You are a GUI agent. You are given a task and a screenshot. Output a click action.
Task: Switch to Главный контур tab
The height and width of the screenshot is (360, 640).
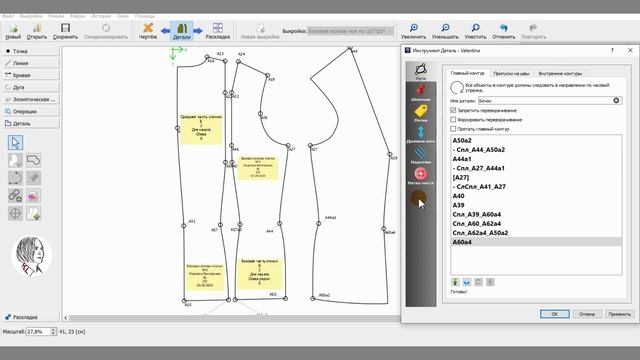coord(467,73)
